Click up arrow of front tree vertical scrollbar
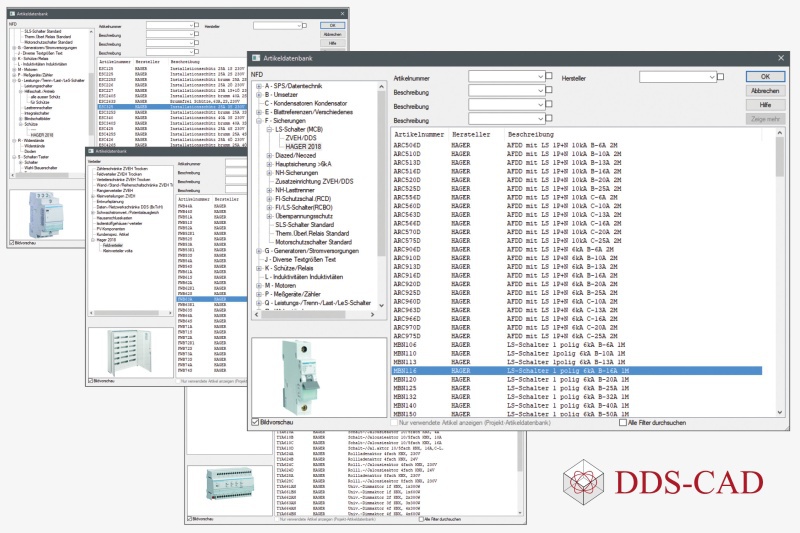 click(381, 87)
